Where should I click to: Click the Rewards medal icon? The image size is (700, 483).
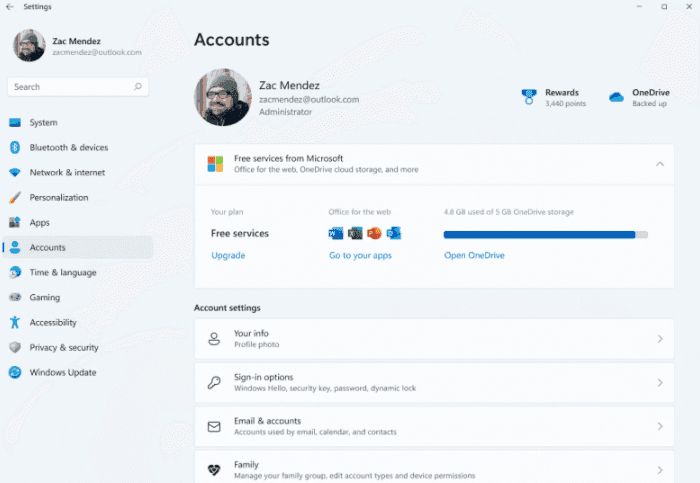tap(529, 97)
